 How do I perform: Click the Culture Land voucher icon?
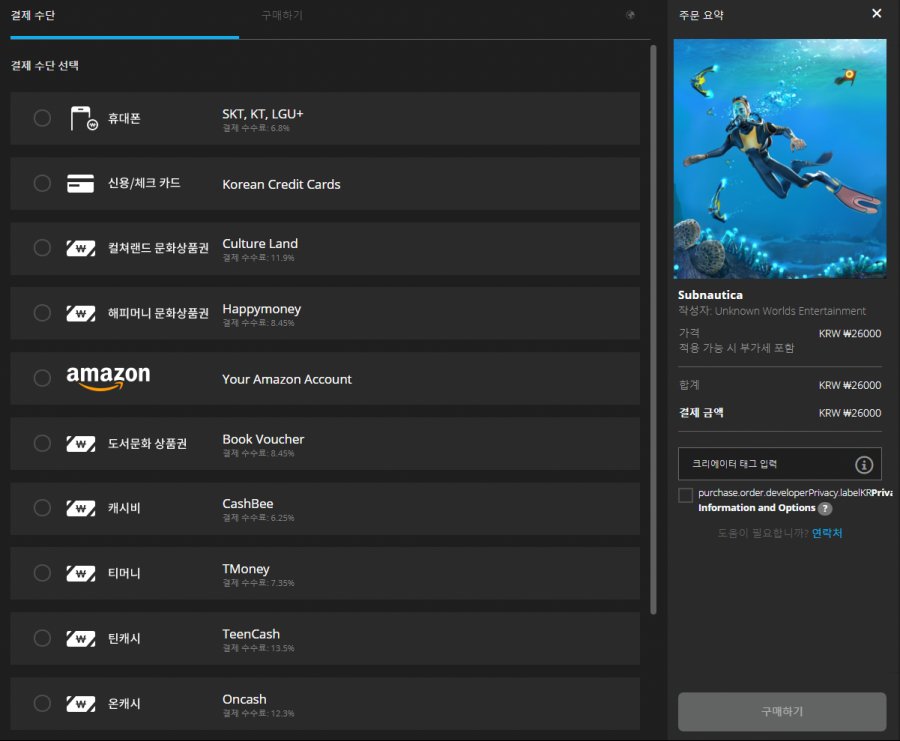coord(81,248)
